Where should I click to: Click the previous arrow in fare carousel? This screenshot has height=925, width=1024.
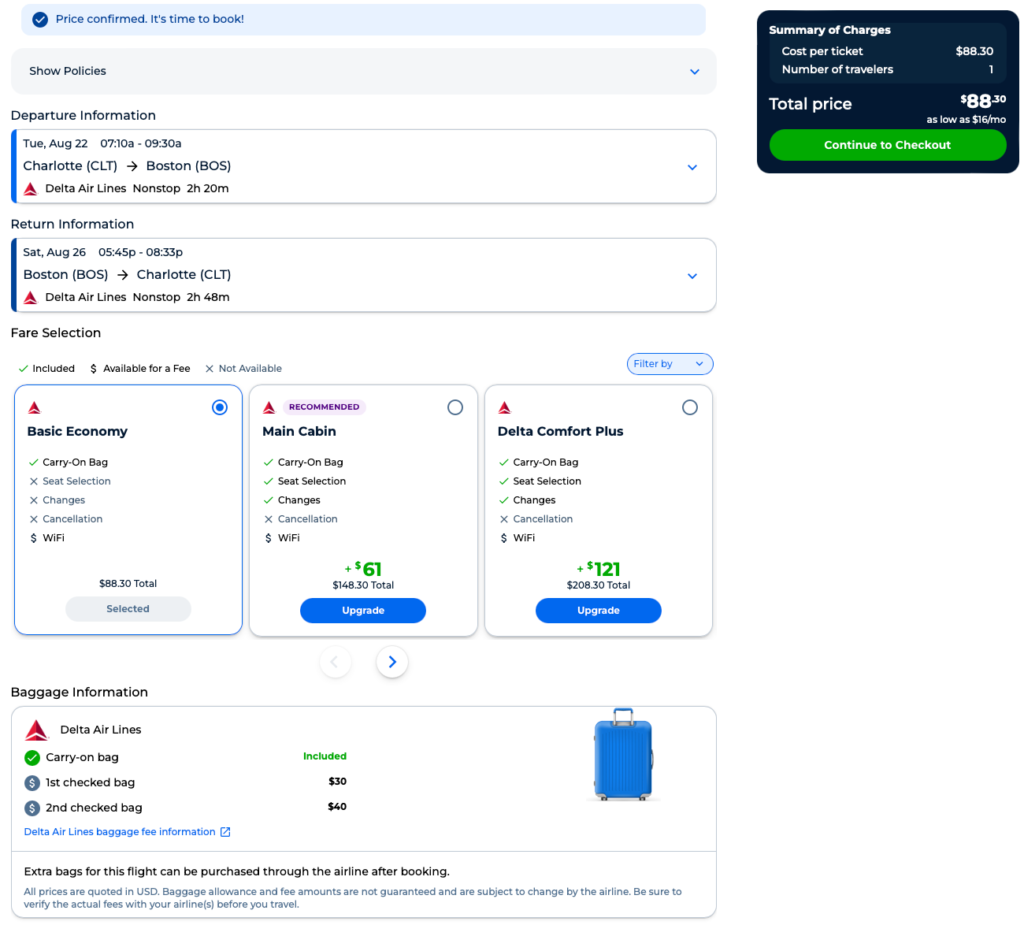click(x=335, y=661)
